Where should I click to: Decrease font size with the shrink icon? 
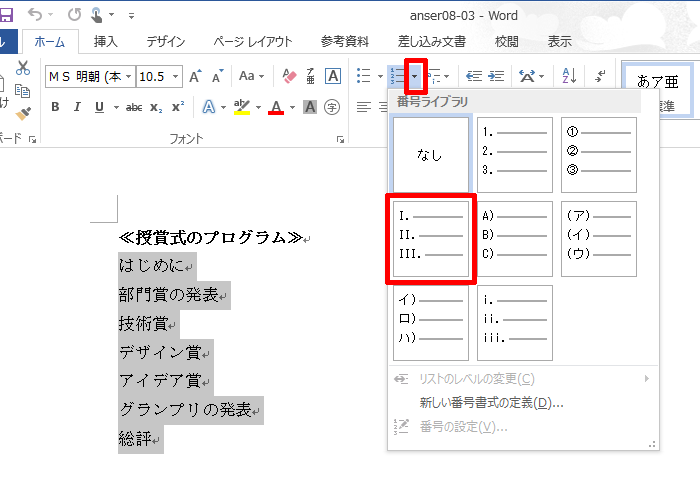tap(217, 76)
